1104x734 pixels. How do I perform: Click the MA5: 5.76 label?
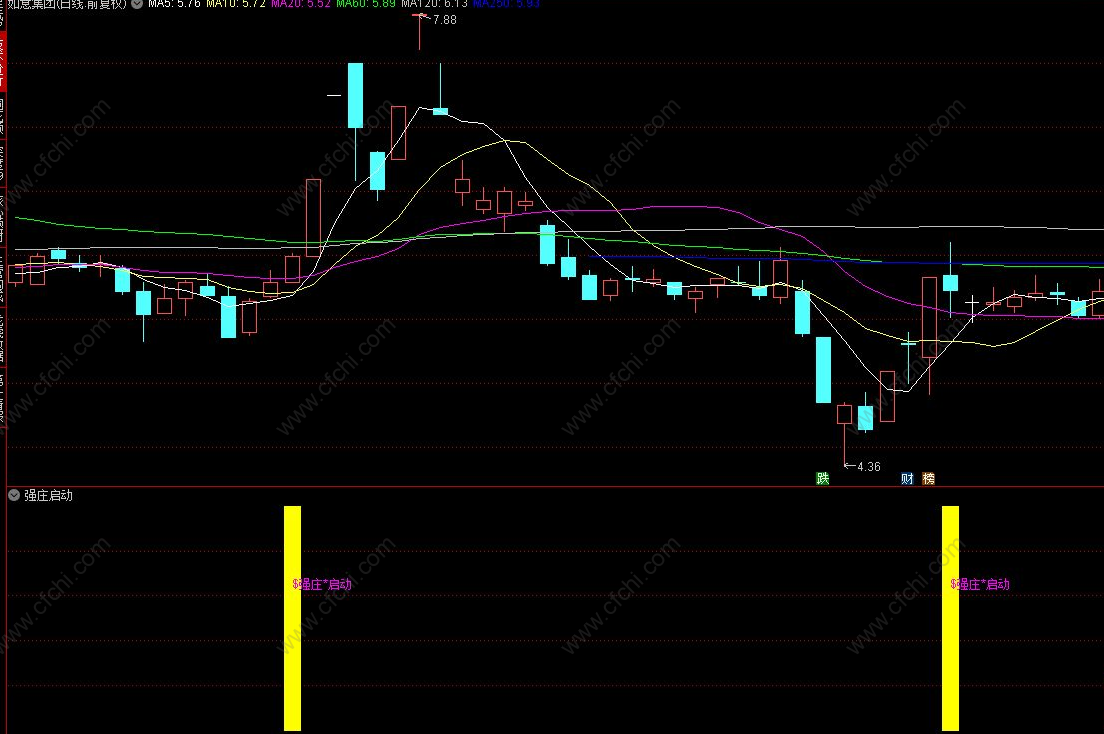(174, 4)
